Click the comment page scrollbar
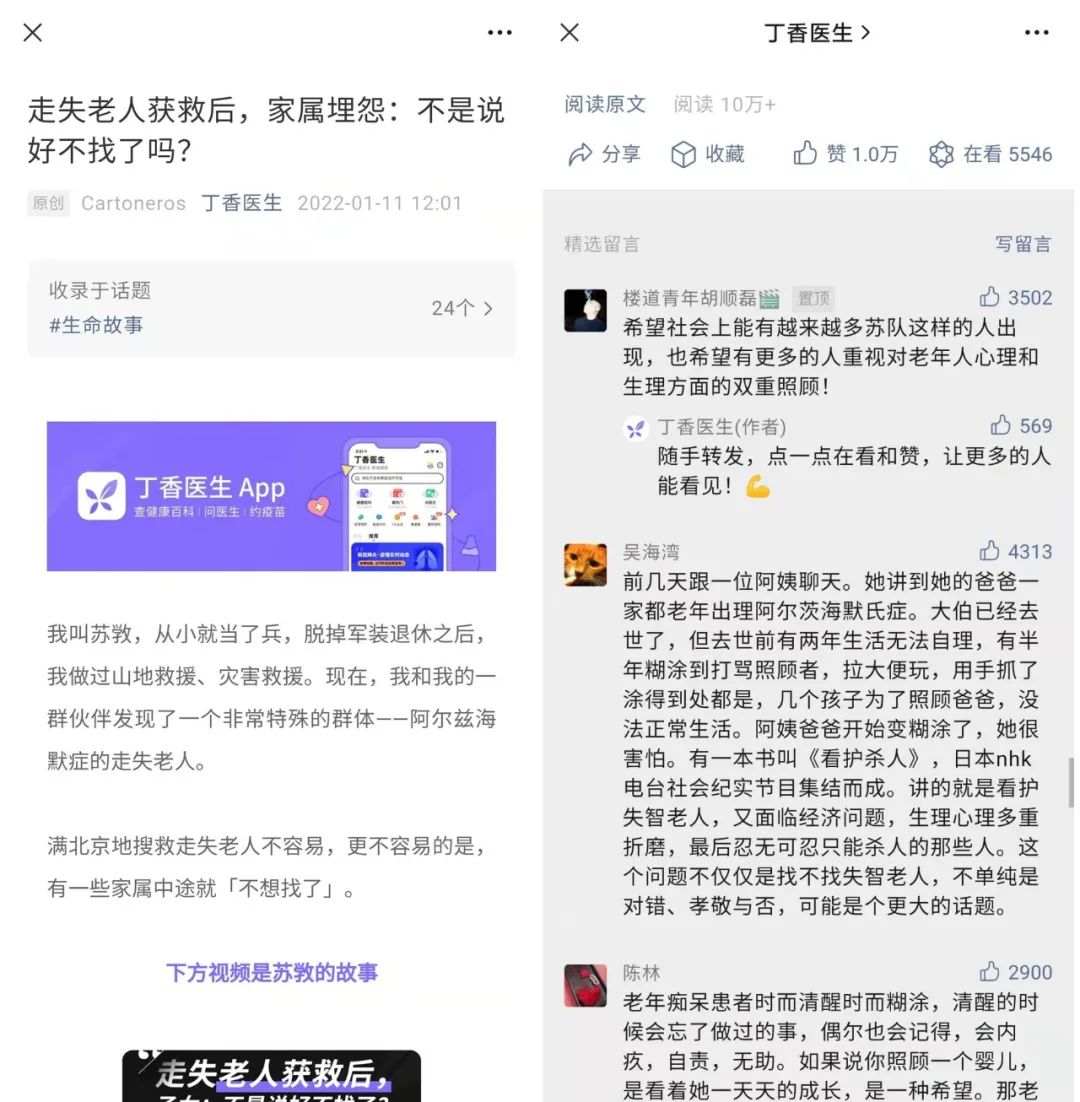This screenshot has height=1102, width=1080. point(1071,782)
